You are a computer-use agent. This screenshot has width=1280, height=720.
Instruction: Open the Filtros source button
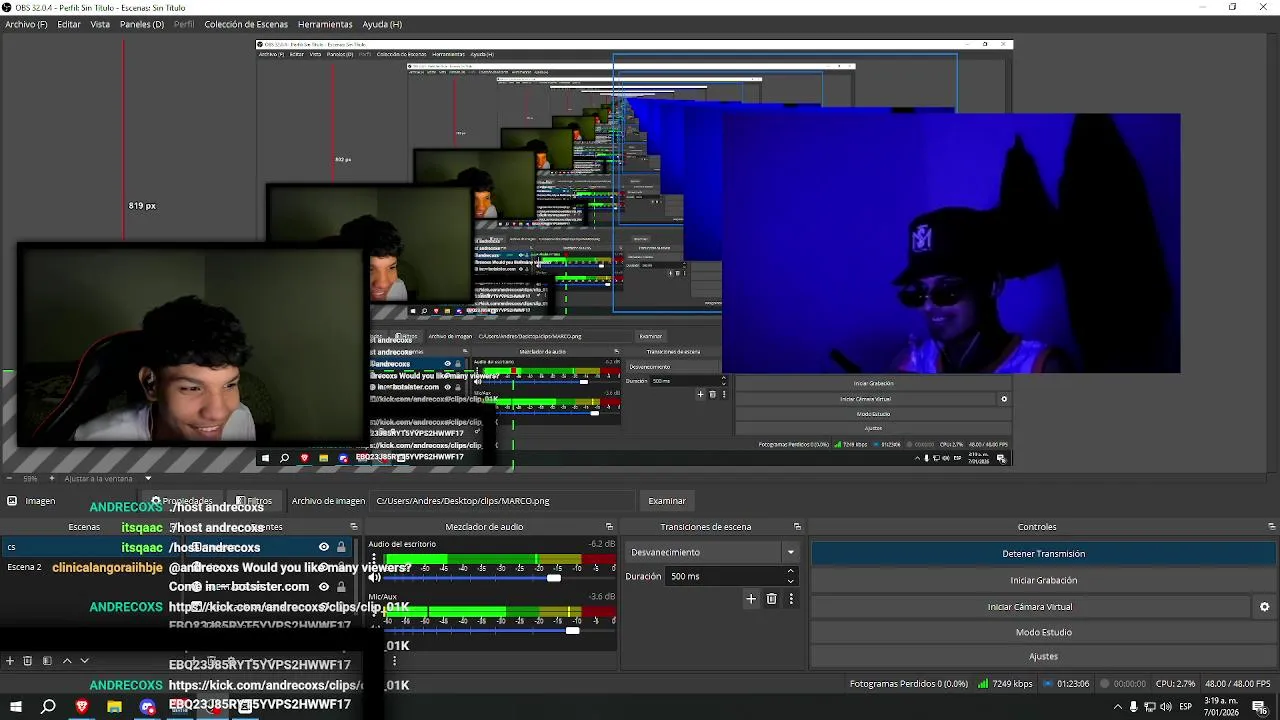254,501
